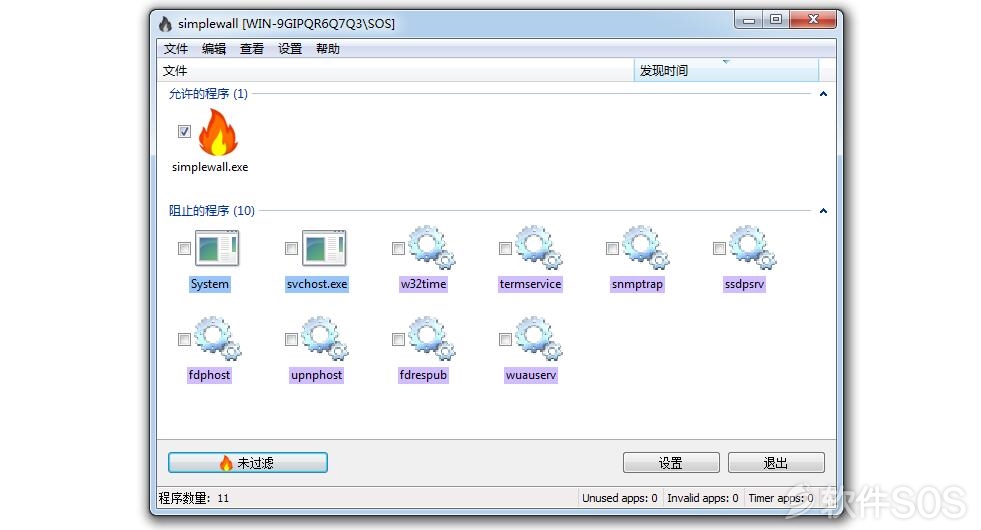This screenshot has height=530, width=981.
Task: Select the ssdpsrv service gear icon
Action: [x=753, y=247]
